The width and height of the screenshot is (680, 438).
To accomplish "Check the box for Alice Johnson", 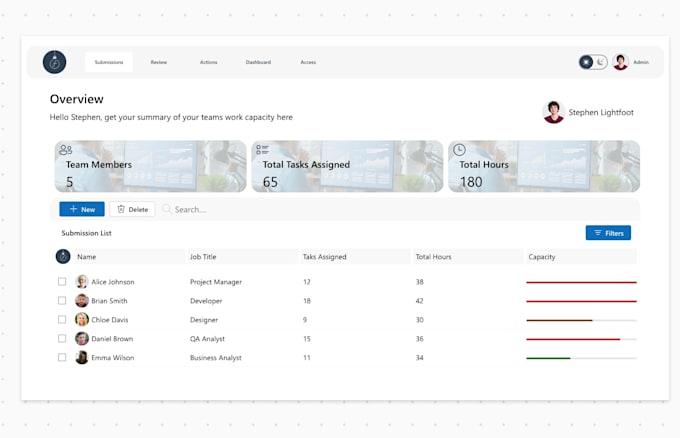I will pyautogui.click(x=62, y=281).
